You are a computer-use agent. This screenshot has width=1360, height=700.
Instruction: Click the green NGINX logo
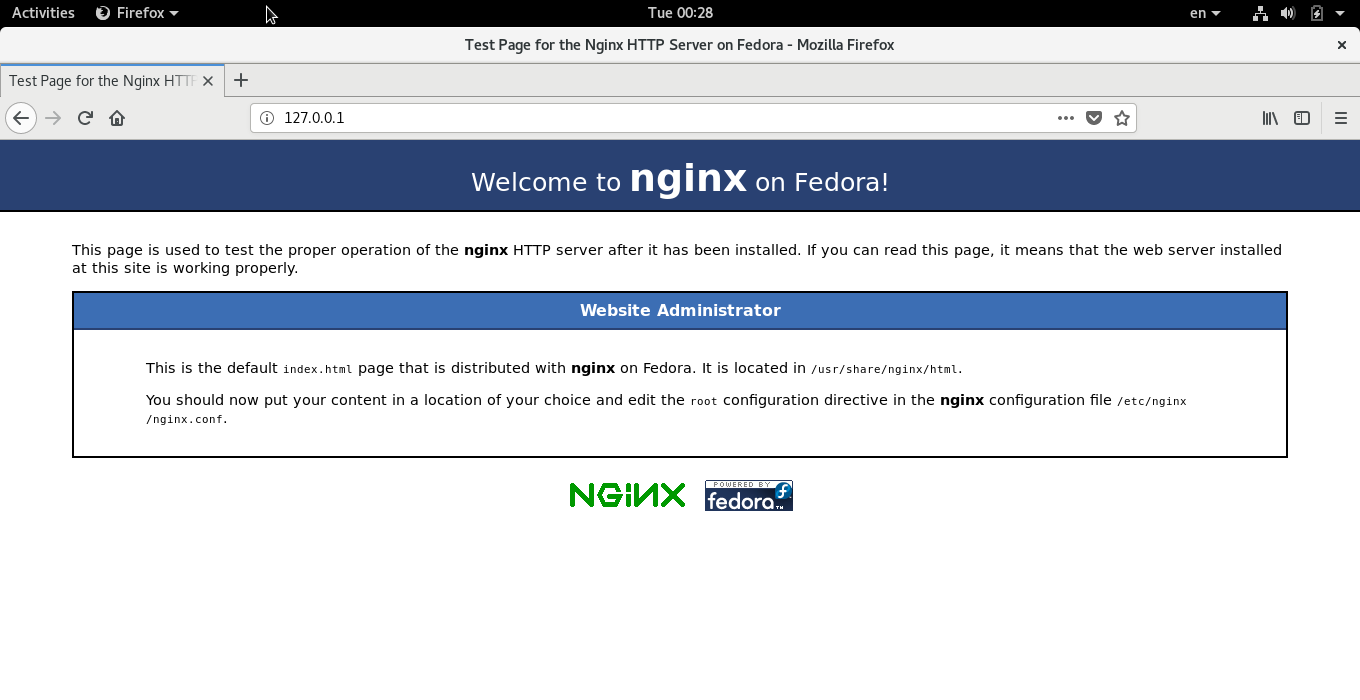coord(627,495)
